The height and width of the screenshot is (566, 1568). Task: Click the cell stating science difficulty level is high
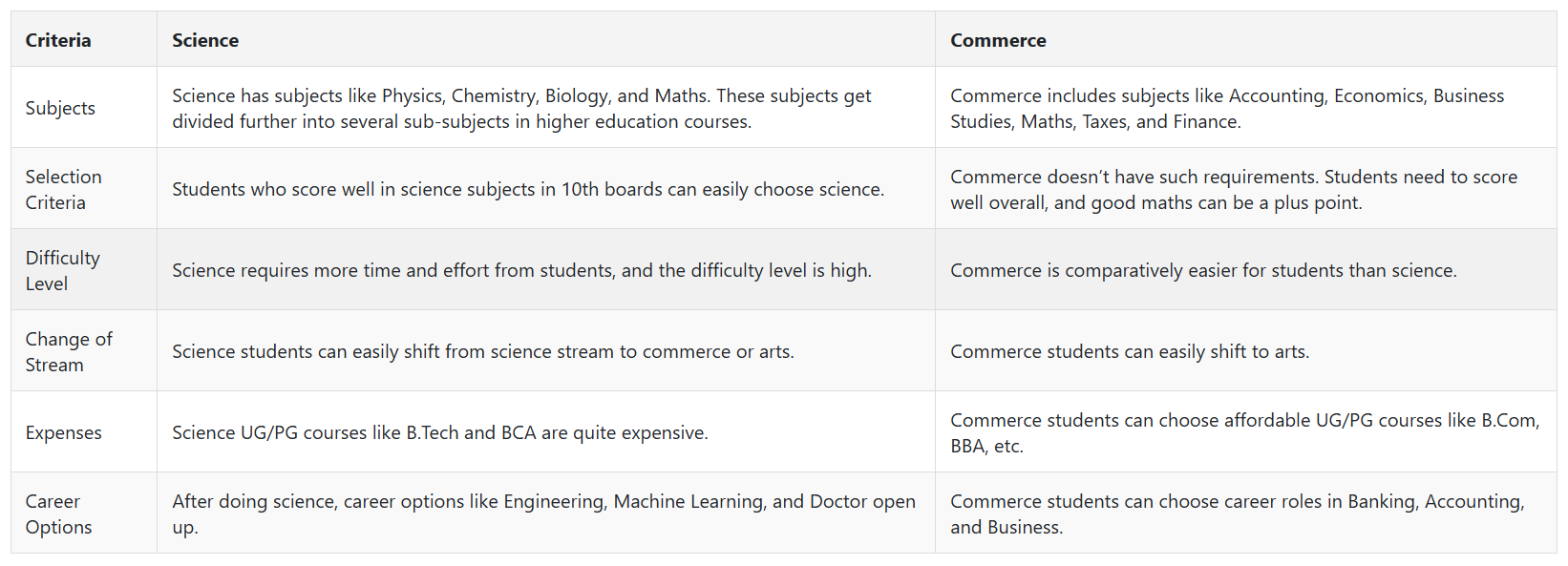click(x=546, y=270)
